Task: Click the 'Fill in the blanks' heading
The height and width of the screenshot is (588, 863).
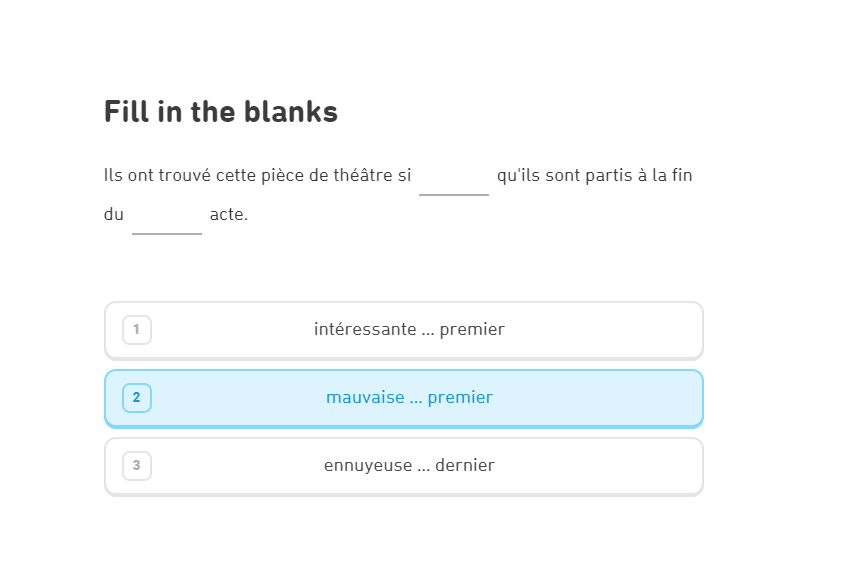Action: click(221, 112)
